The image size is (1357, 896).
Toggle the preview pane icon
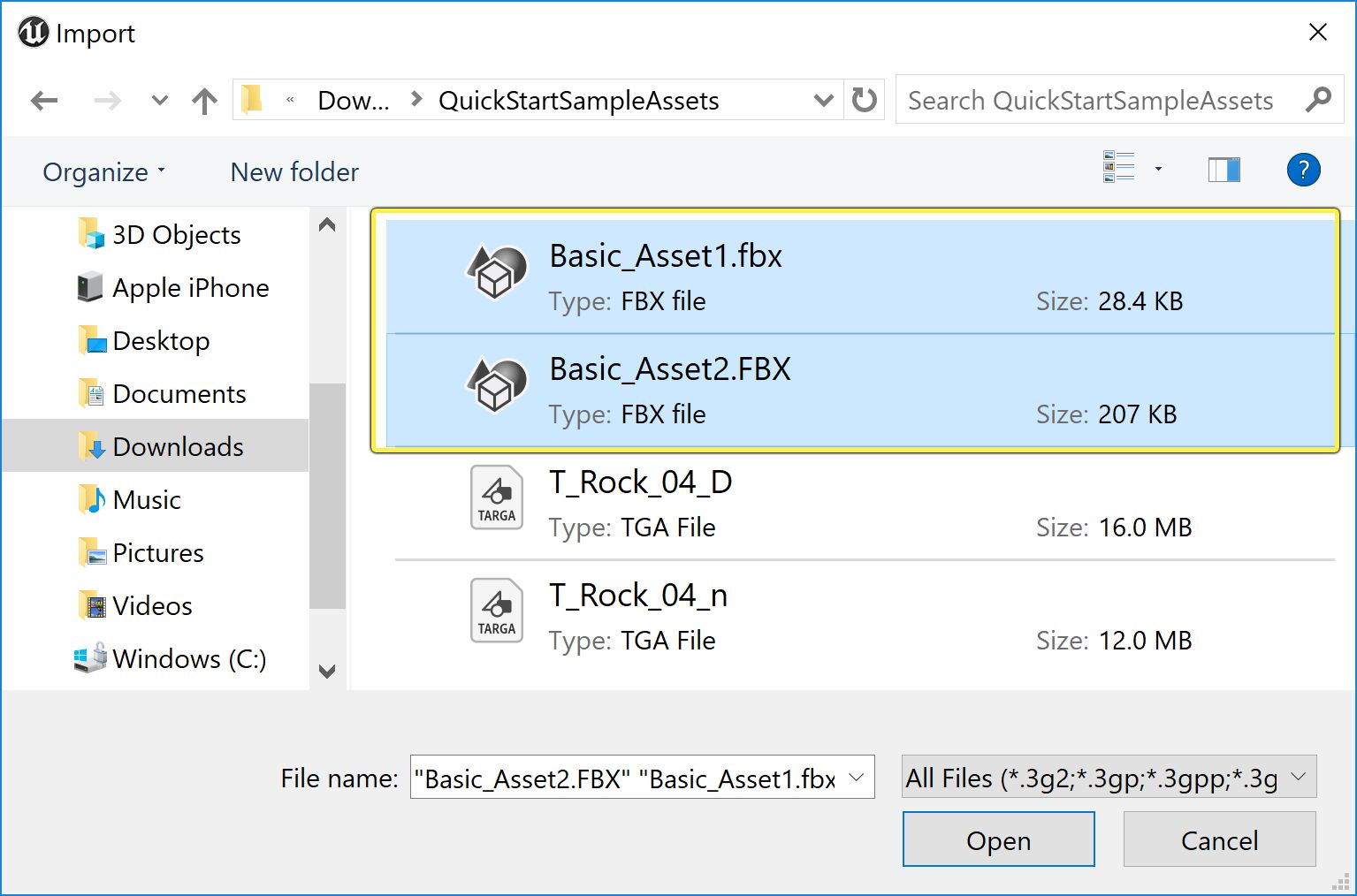click(x=1224, y=170)
